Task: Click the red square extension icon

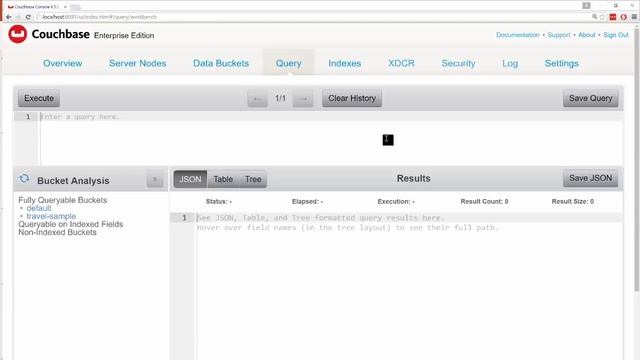Action: point(613,17)
